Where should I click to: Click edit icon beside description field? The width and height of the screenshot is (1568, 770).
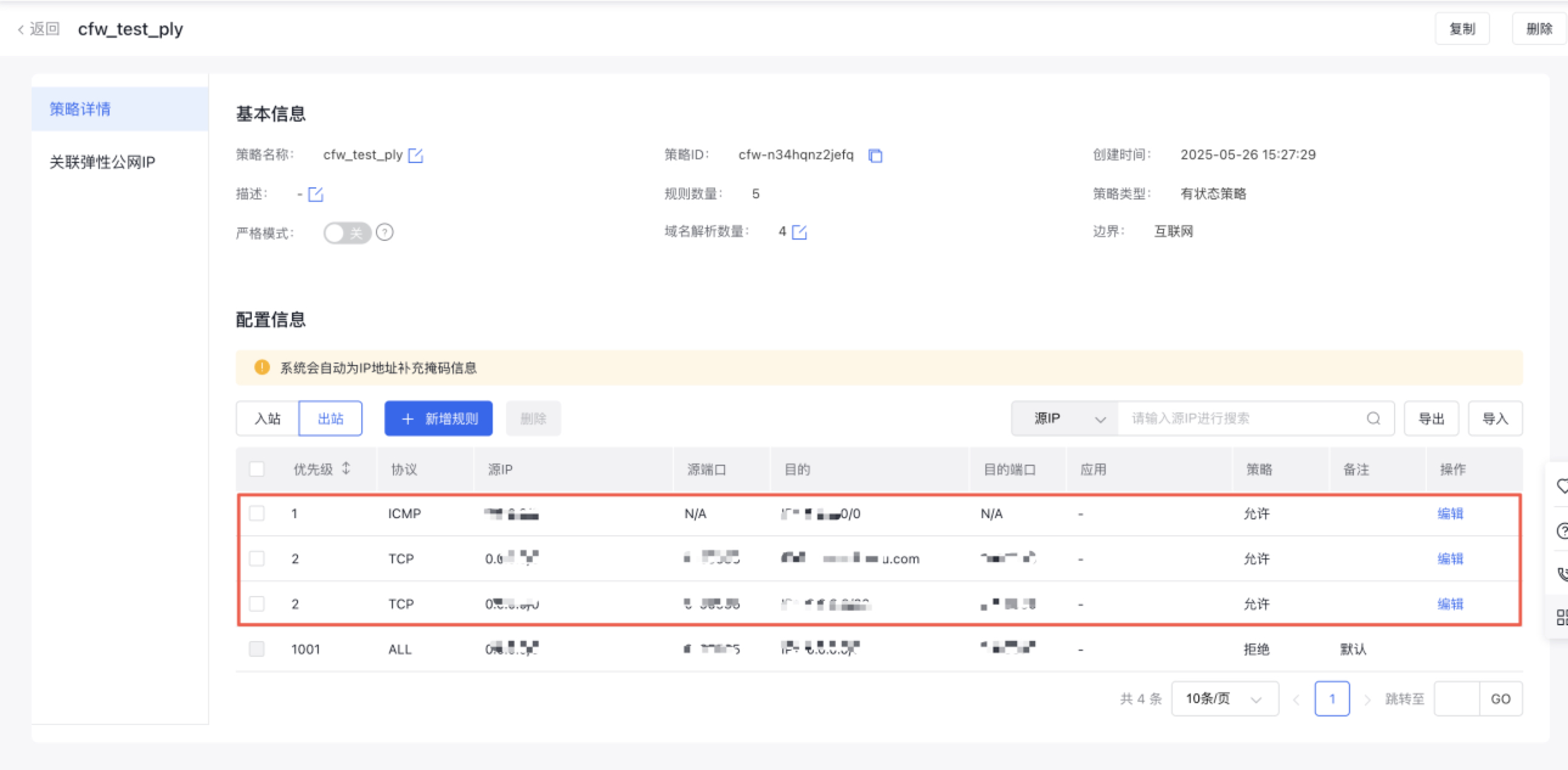[315, 194]
